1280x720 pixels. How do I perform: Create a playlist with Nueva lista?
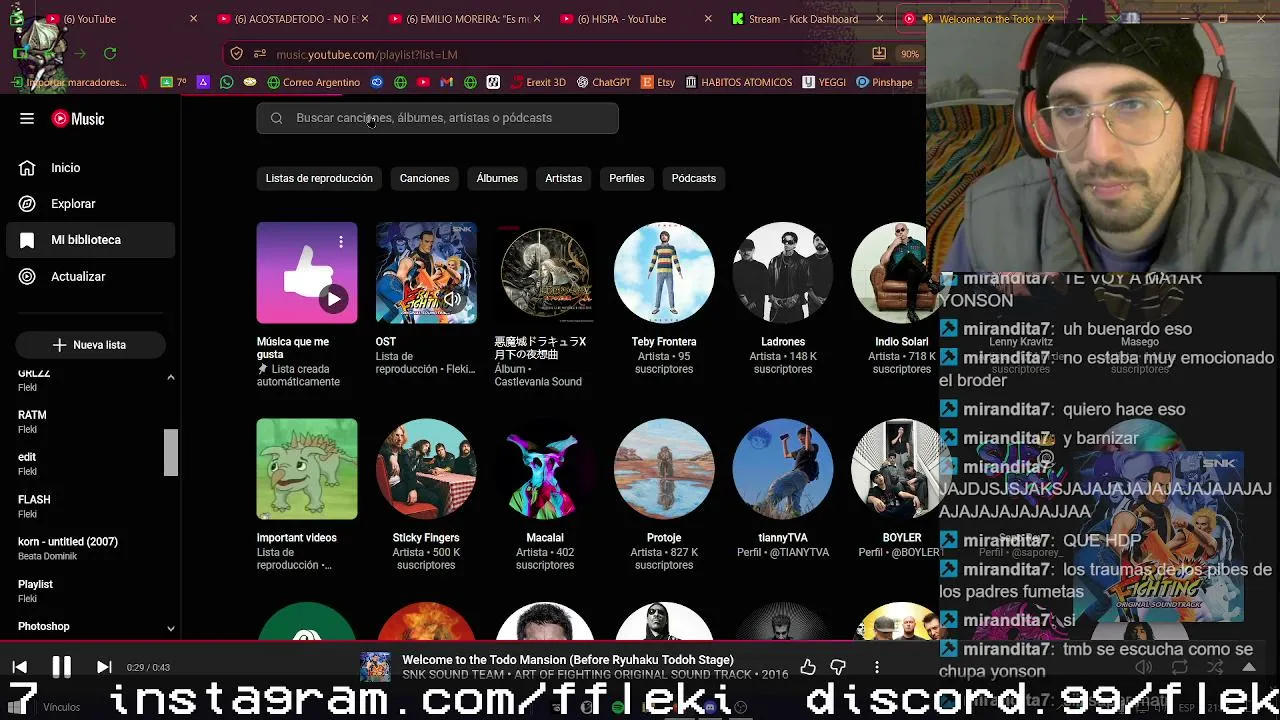(90, 345)
